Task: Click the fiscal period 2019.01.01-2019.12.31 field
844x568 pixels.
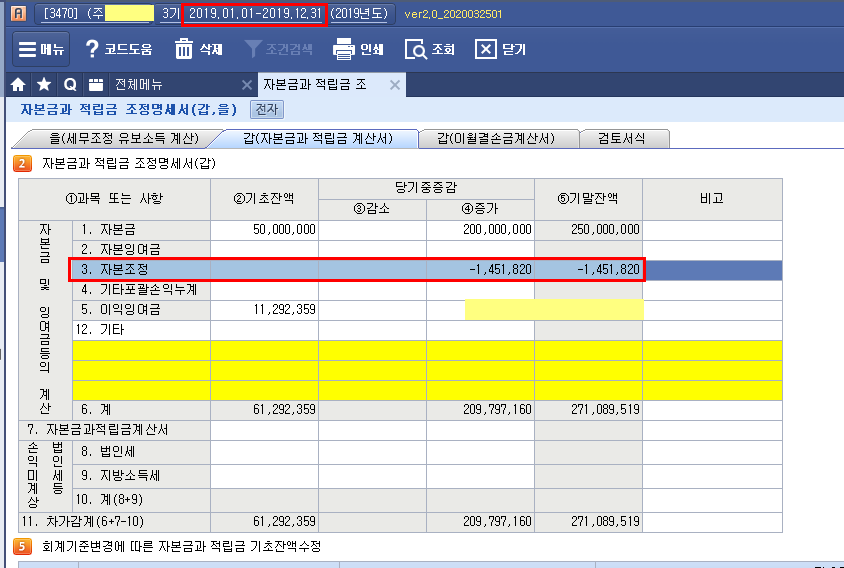Action: click(x=255, y=13)
